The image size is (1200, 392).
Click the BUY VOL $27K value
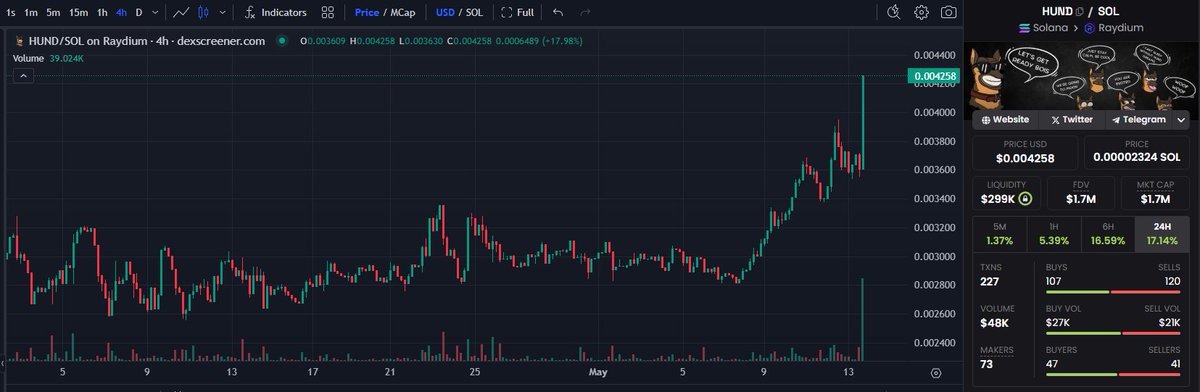pos(1059,323)
